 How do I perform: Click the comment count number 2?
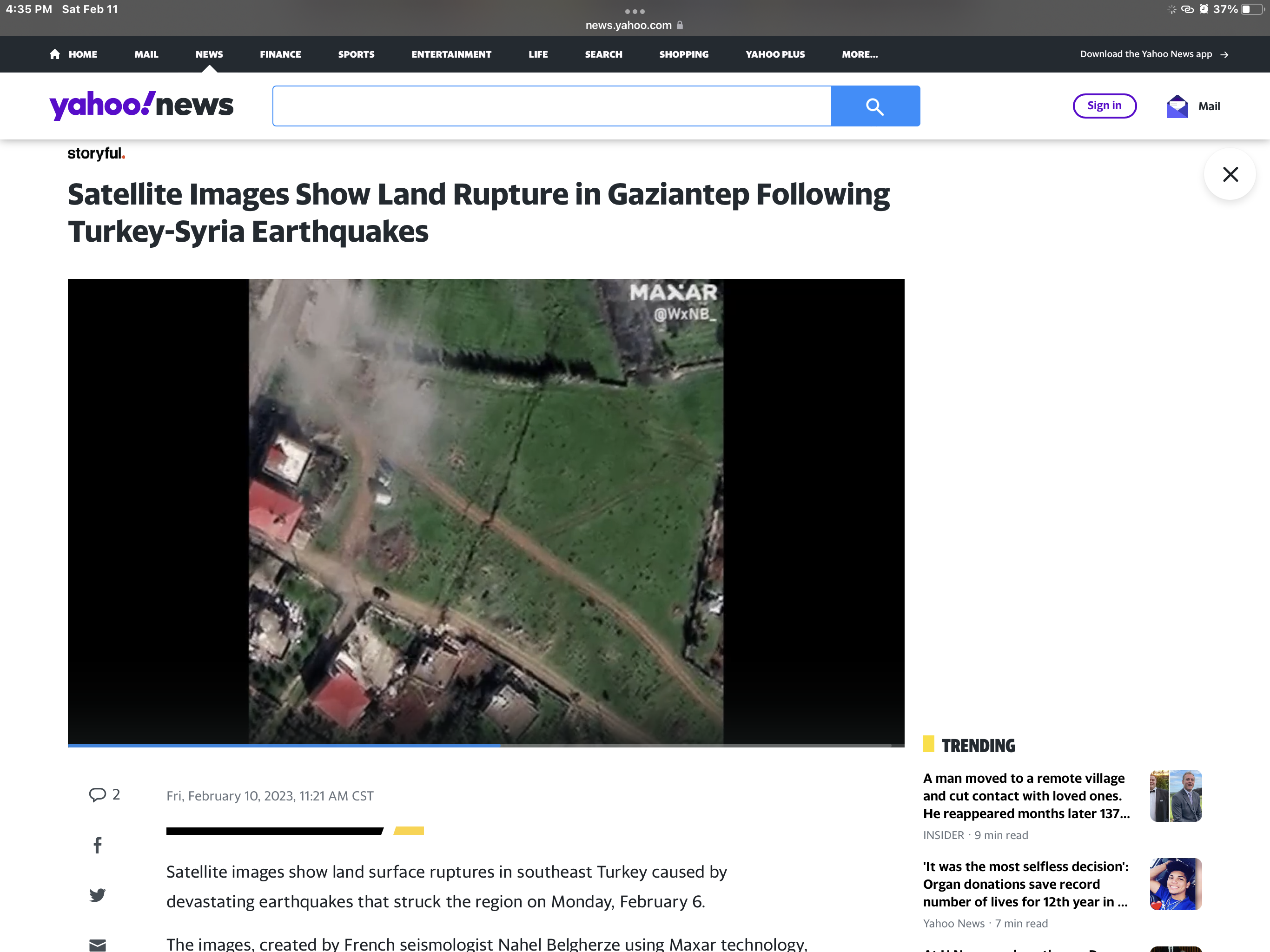click(116, 795)
